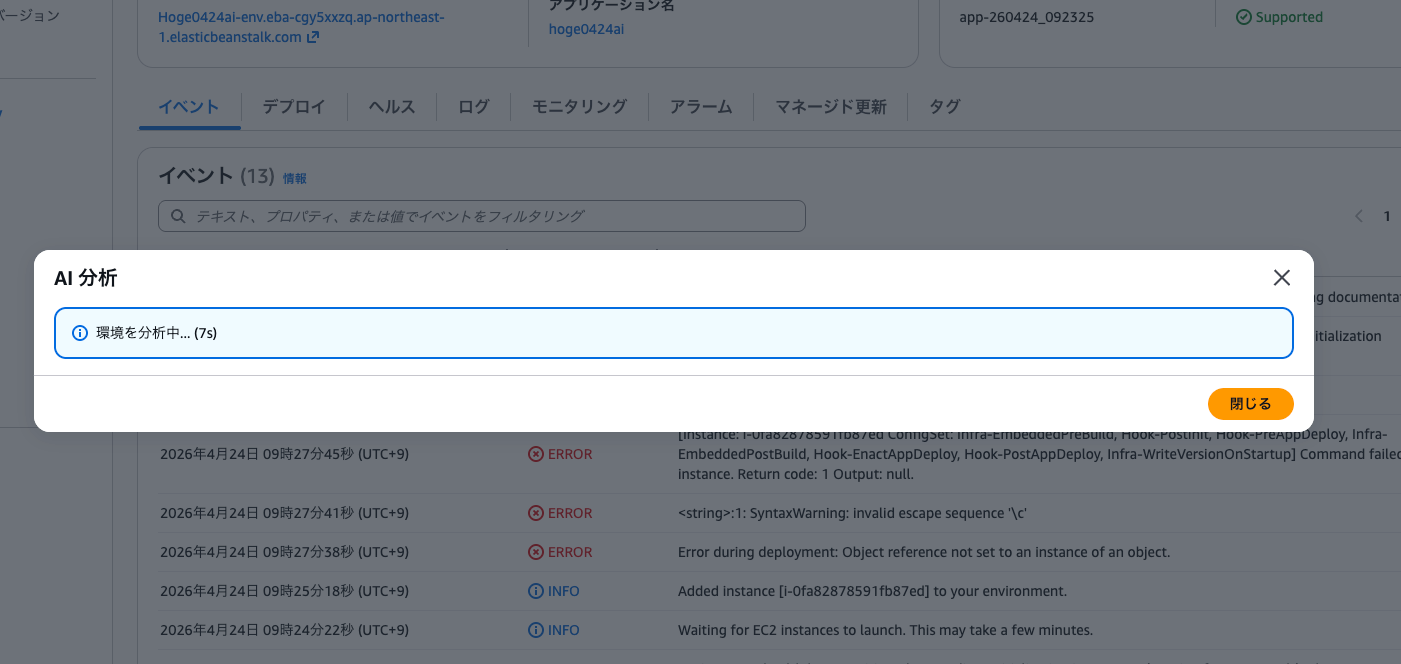This screenshot has width=1401, height=664.
Task: Close the AI 分析 dialog with the X
Action: (1281, 277)
